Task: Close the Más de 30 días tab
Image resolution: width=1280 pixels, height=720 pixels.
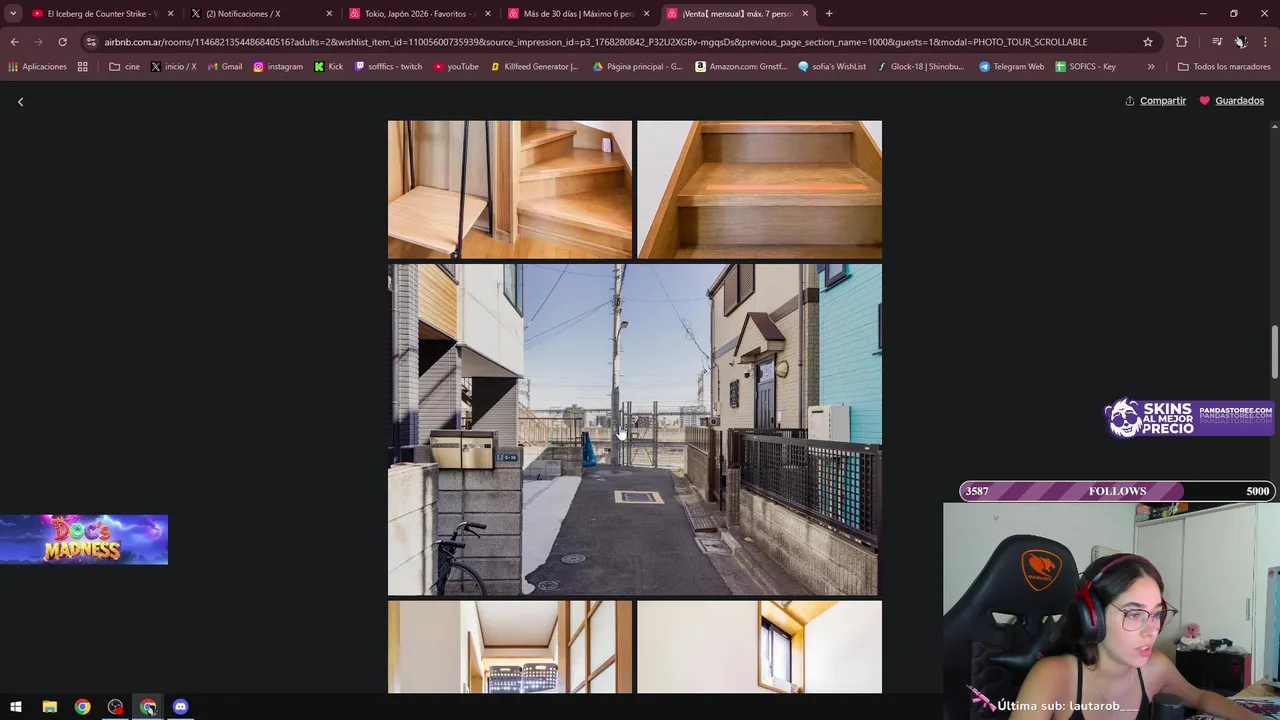Action: tap(646, 14)
